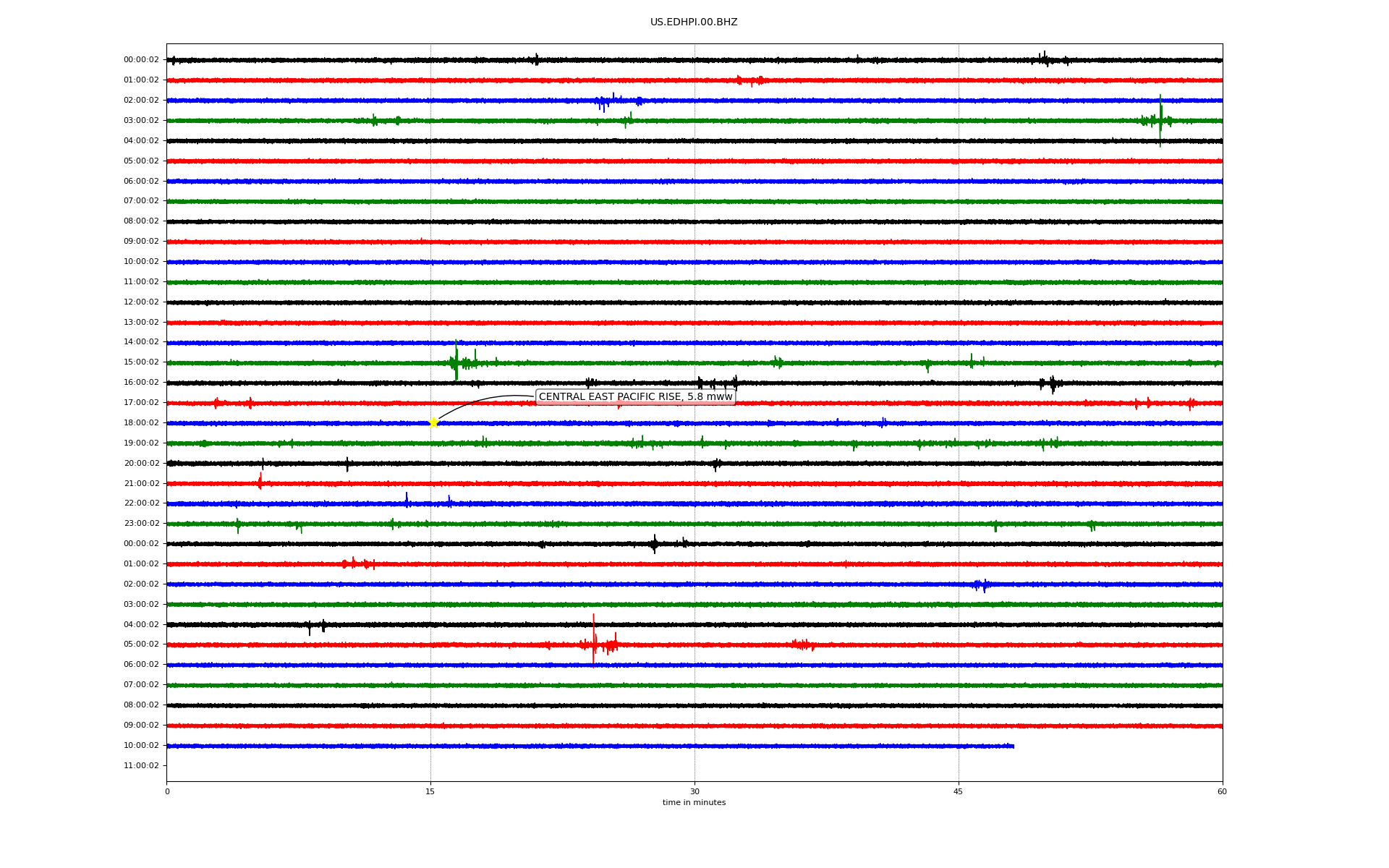Select the 11:00:02 label beside the empty row
The height and width of the screenshot is (868, 1389).
coord(141,765)
